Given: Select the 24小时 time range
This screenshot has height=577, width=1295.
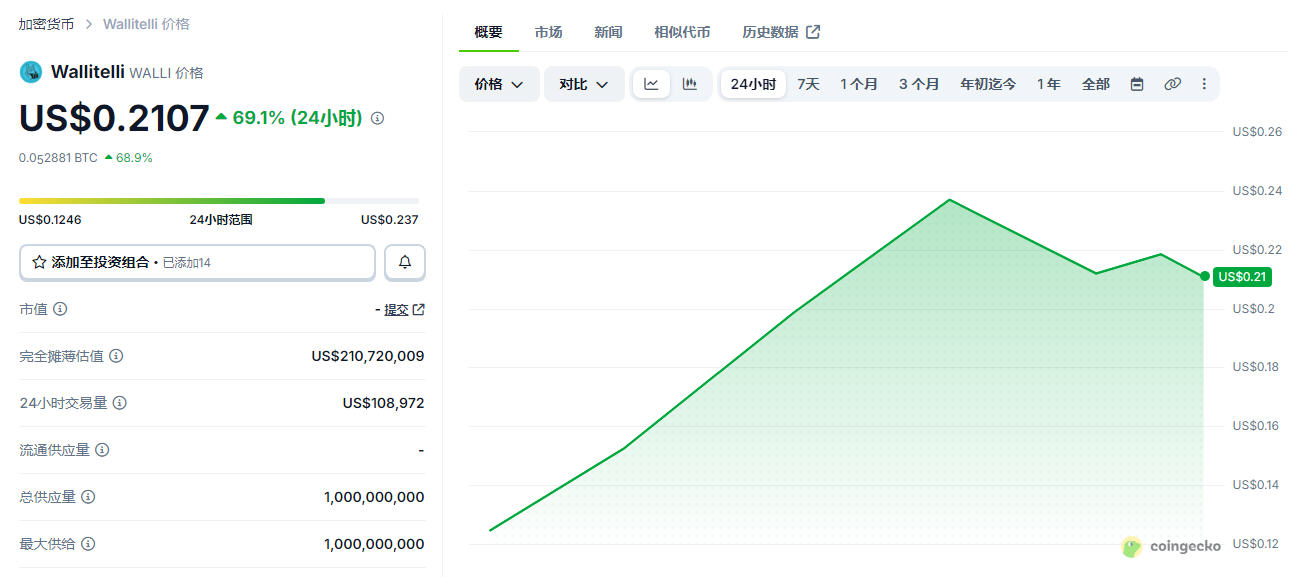Looking at the screenshot, I should 753,84.
